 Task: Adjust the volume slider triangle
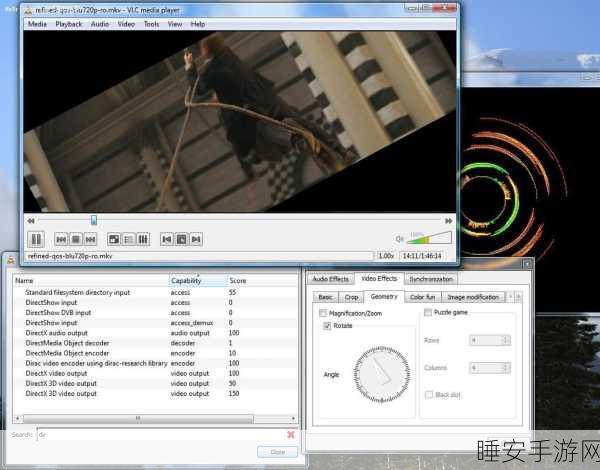429,238
